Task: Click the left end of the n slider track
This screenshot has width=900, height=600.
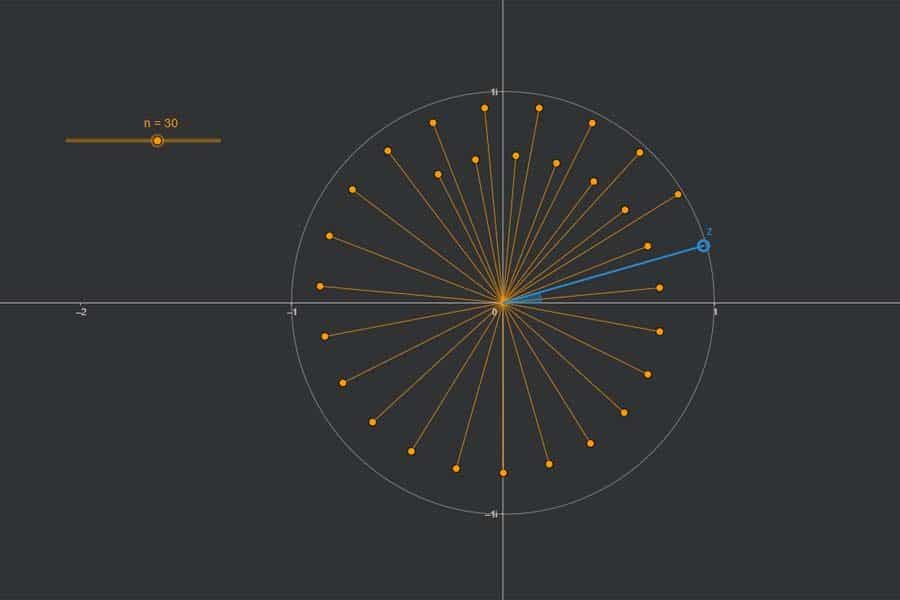Action: tap(68, 141)
